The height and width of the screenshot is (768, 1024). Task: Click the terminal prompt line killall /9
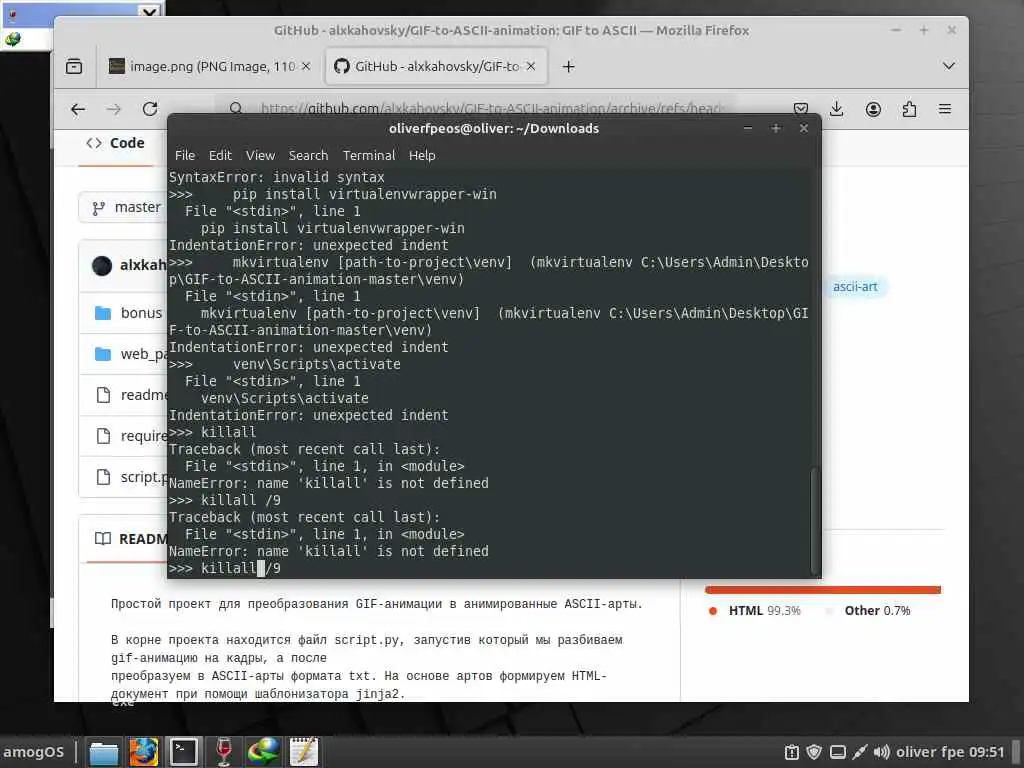[225, 568]
